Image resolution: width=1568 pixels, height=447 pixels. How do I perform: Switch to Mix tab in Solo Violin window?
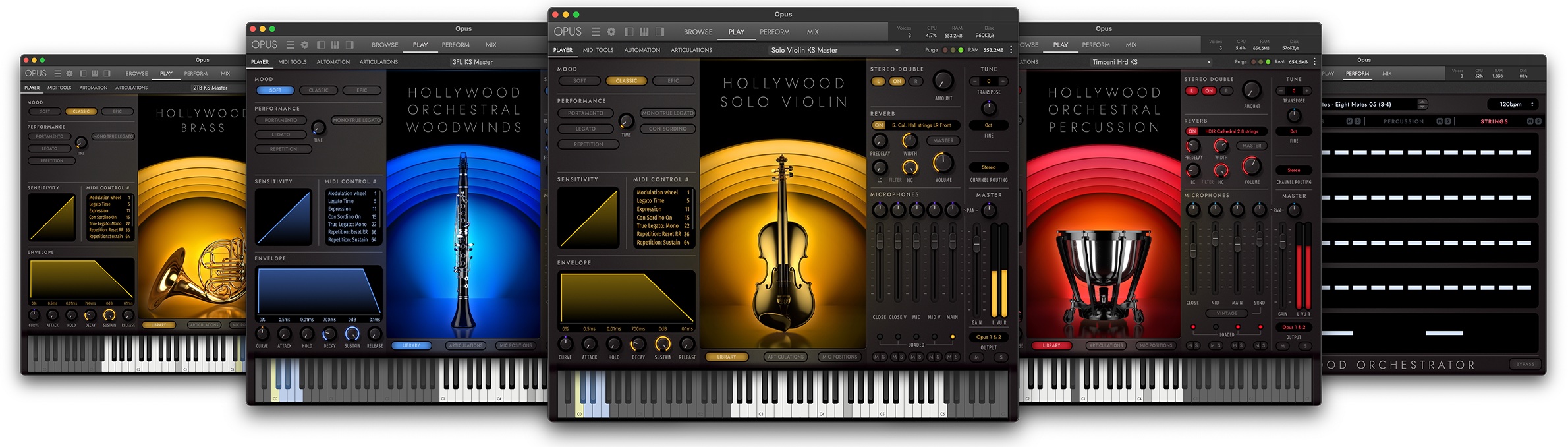tap(813, 32)
